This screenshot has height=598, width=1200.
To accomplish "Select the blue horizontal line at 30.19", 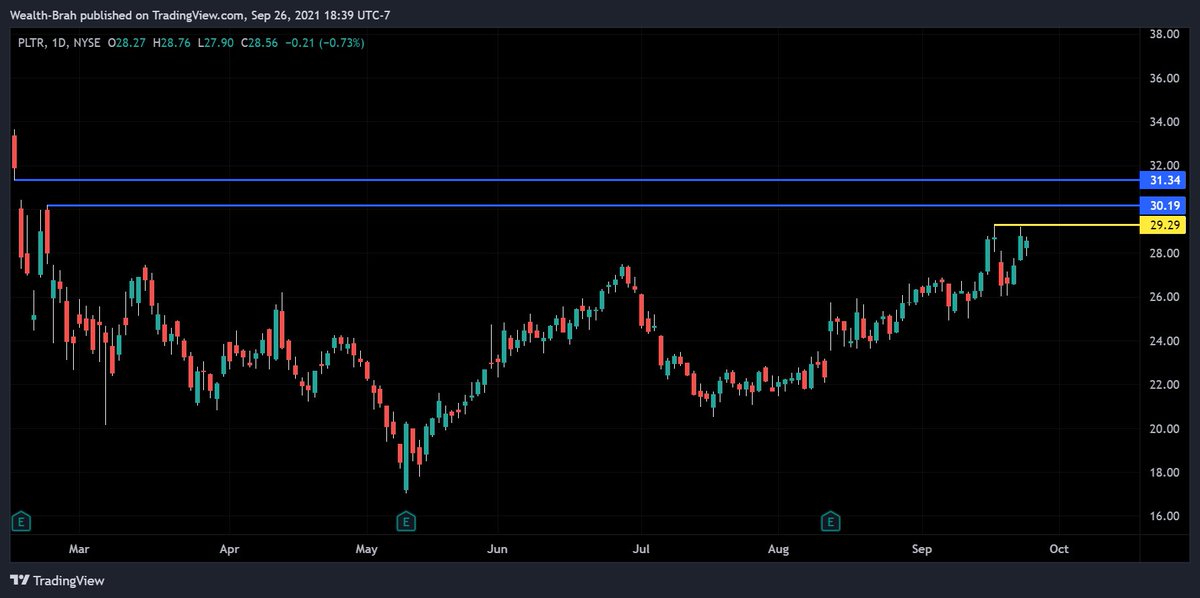I will 593,205.
